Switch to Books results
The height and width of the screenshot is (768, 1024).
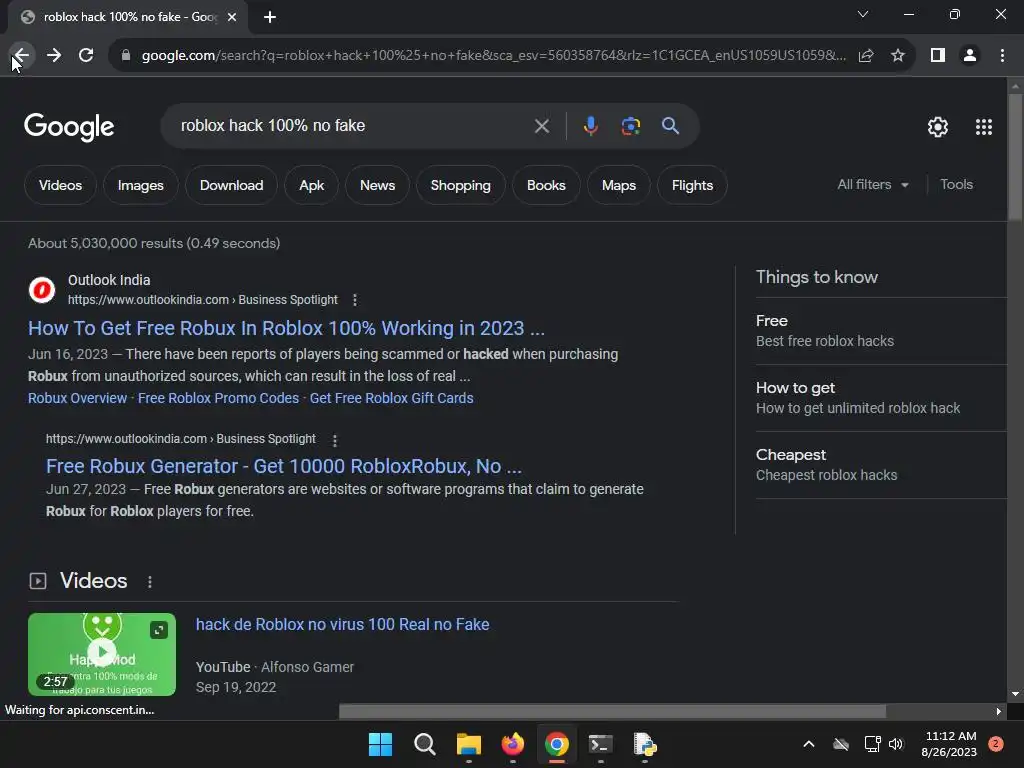point(546,185)
